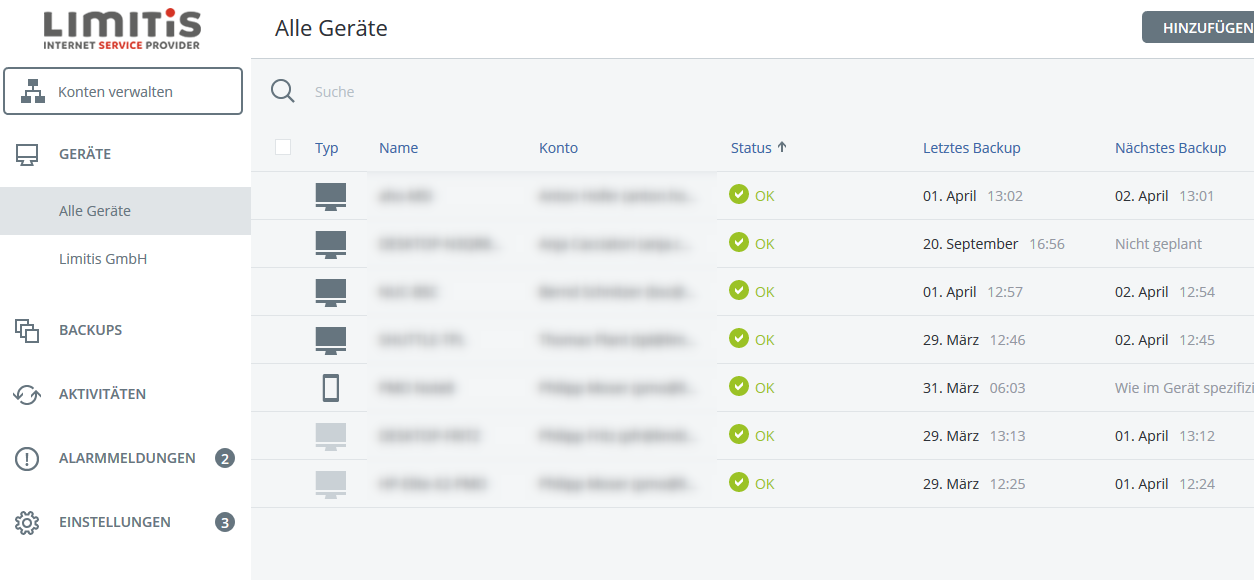Sort the table by Name column
This screenshot has width=1254, height=580.
398,148
